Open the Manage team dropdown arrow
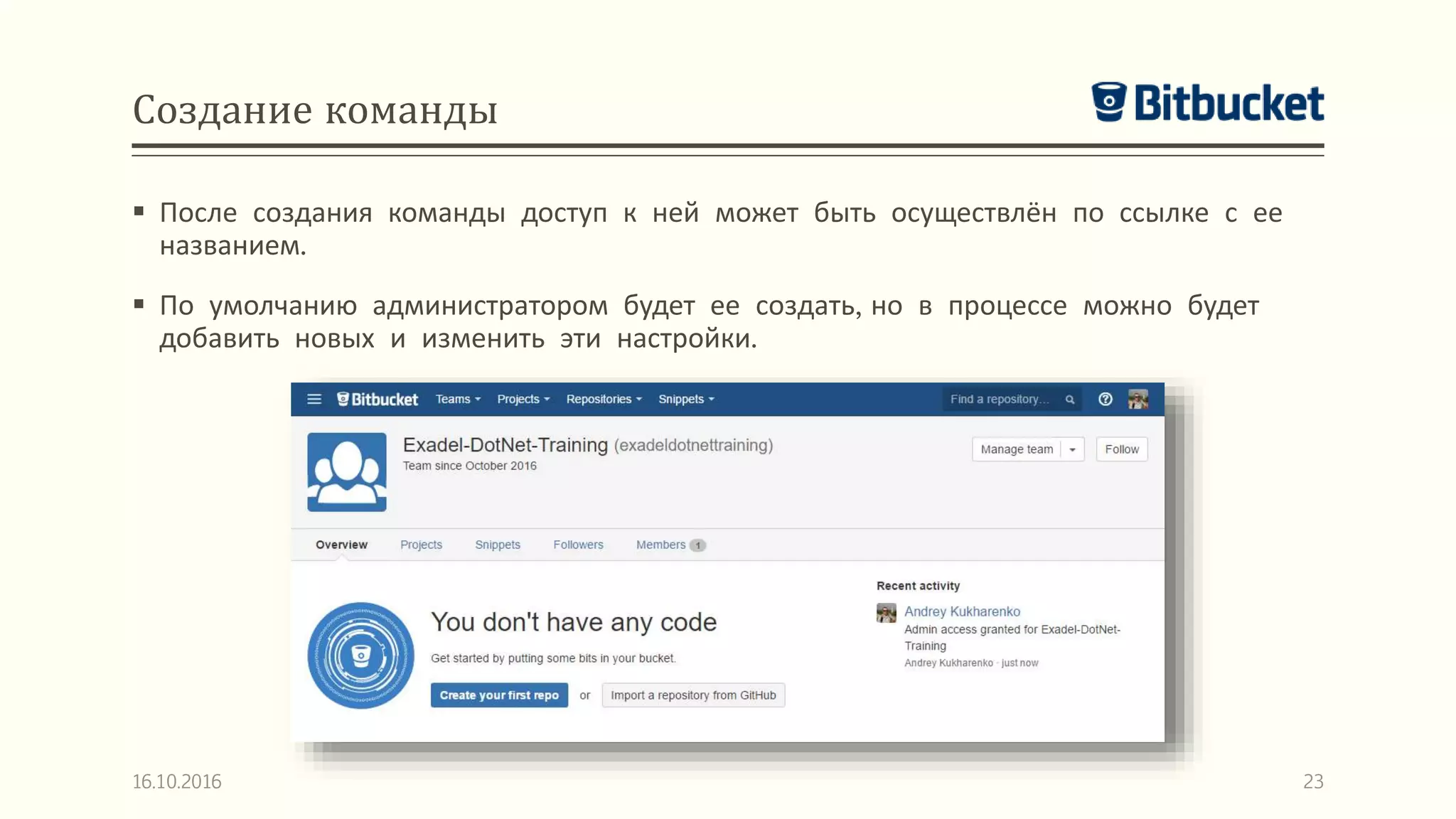The height and width of the screenshot is (819, 1456). [x=1072, y=449]
